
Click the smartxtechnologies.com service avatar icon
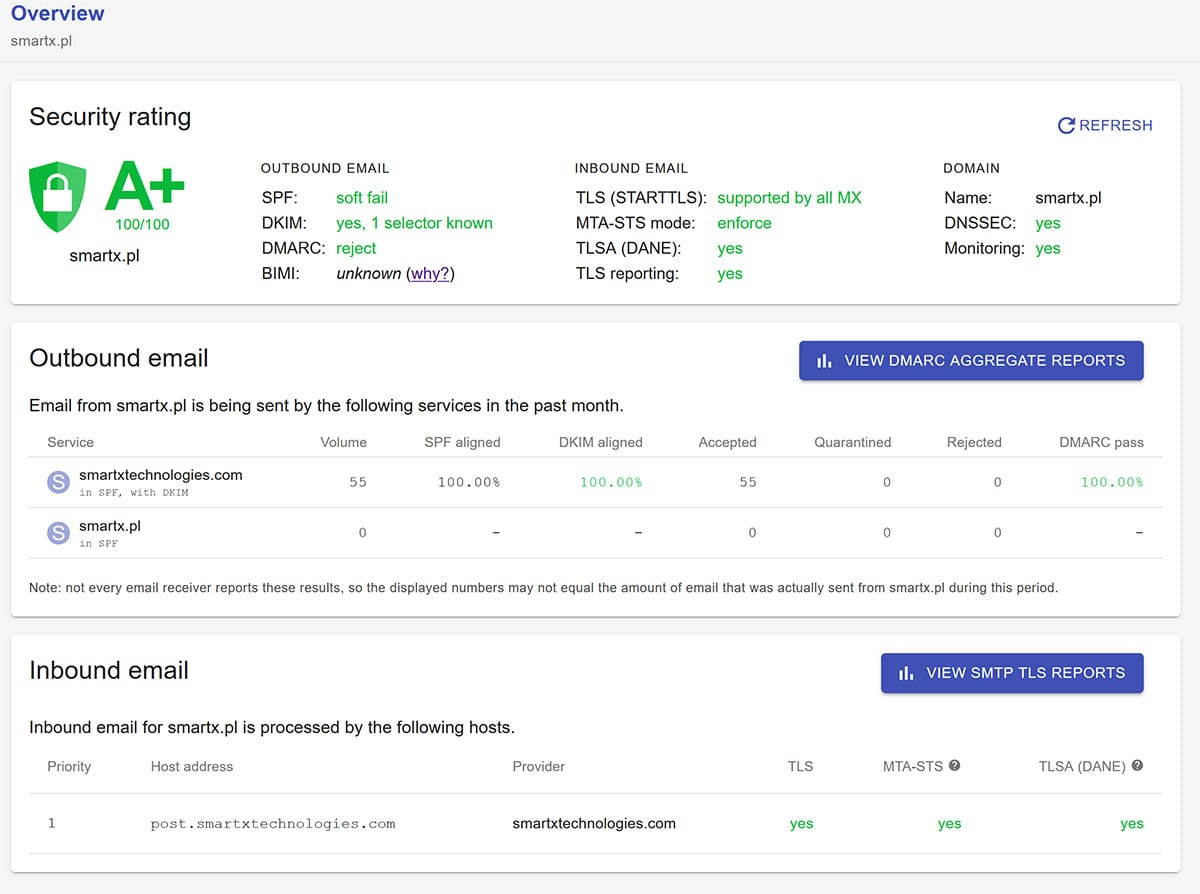point(59,483)
